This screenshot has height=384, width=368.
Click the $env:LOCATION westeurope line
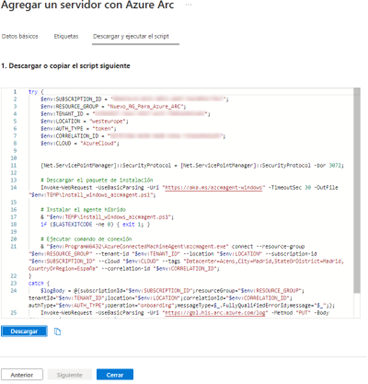coord(84,121)
